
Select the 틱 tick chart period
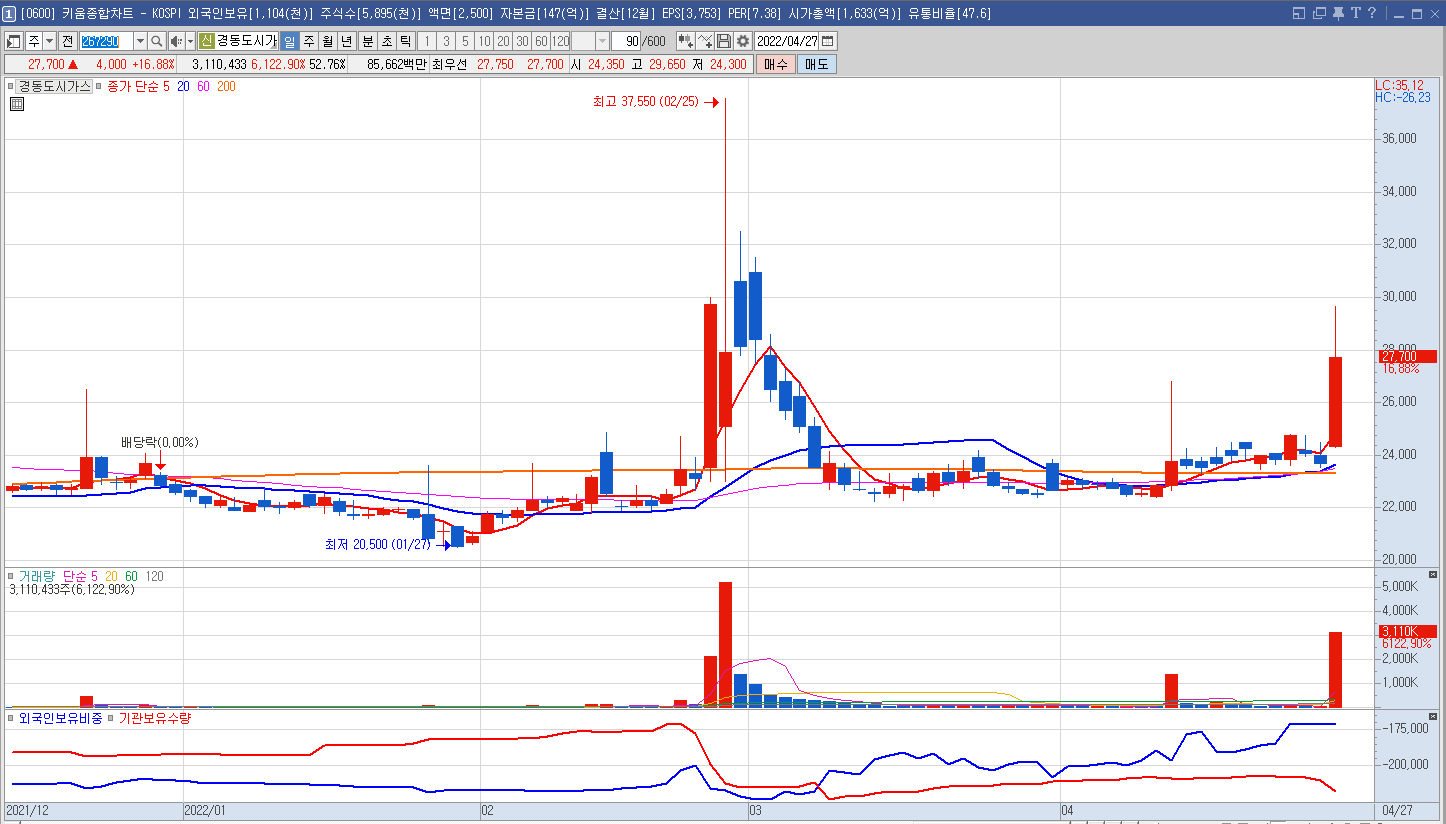coord(405,41)
